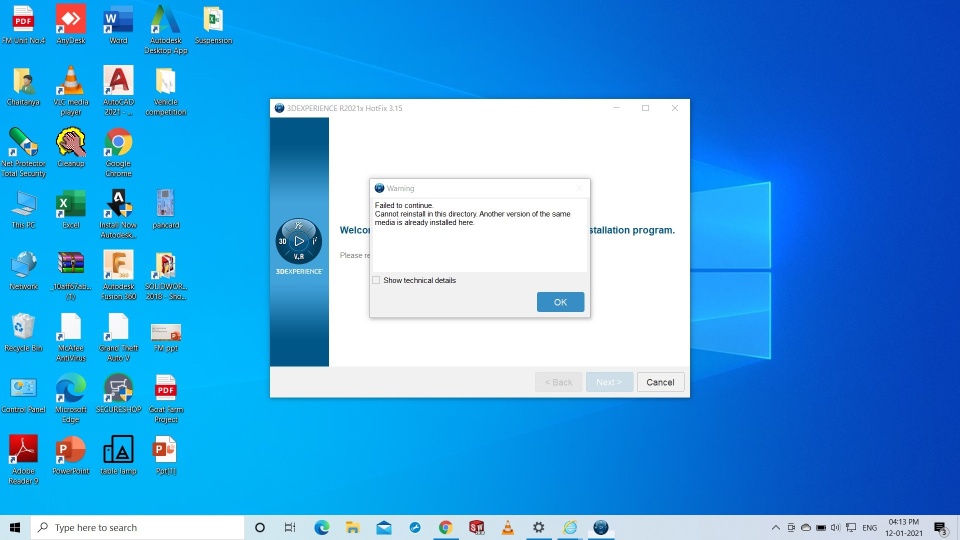Image resolution: width=960 pixels, height=540 pixels.
Task: Open notification Action Center
Action: point(942,527)
